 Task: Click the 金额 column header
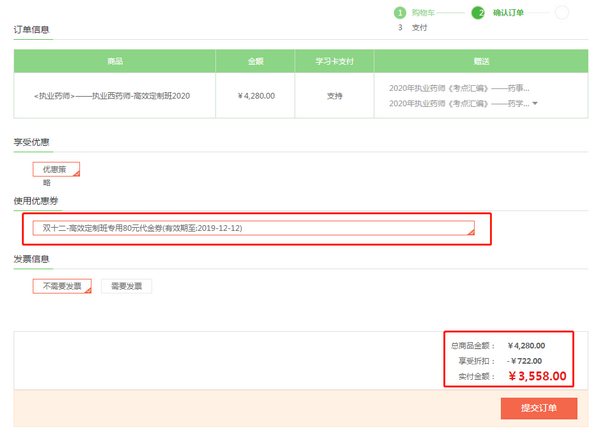click(x=256, y=61)
